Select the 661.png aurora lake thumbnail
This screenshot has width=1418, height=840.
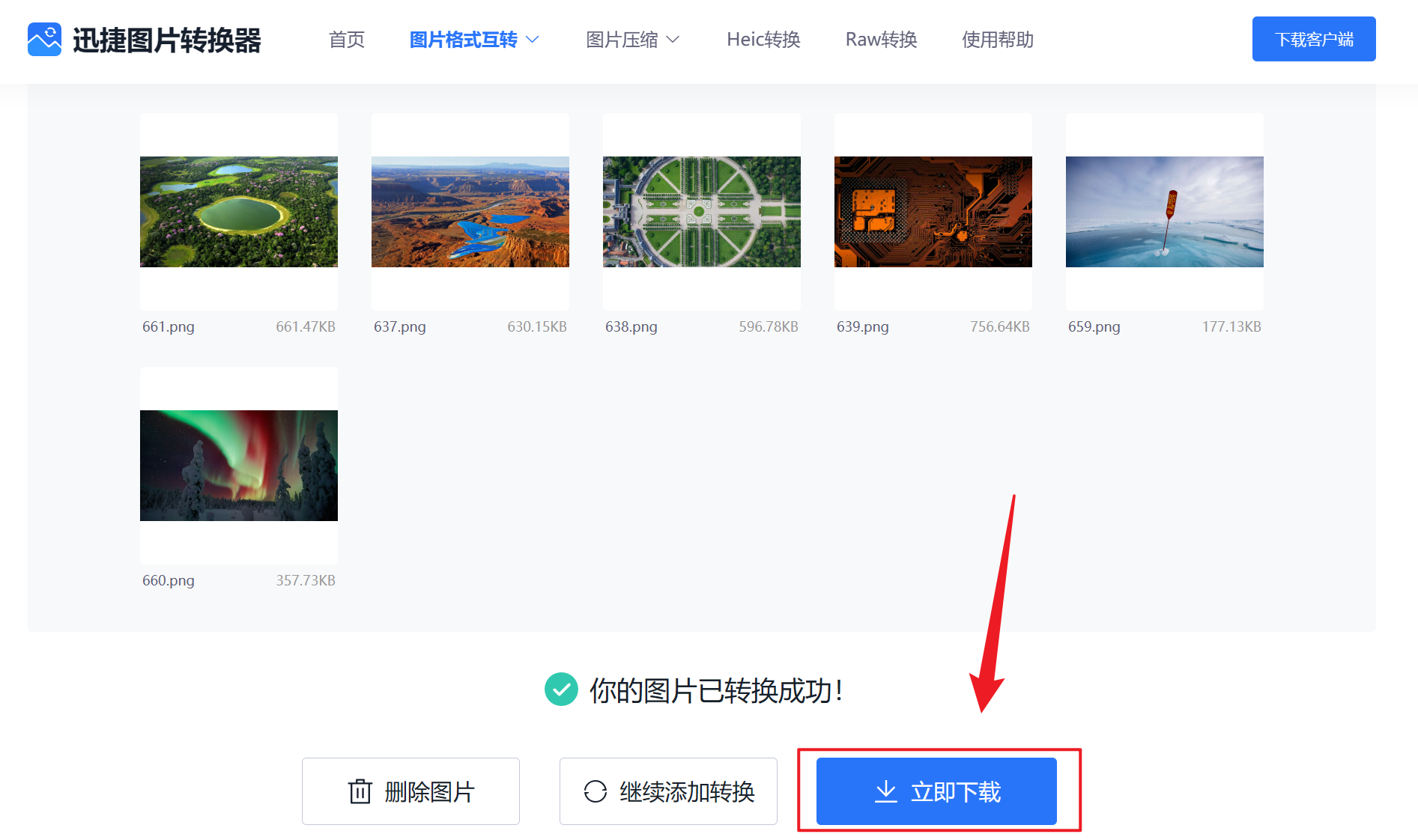pos(238,211)
